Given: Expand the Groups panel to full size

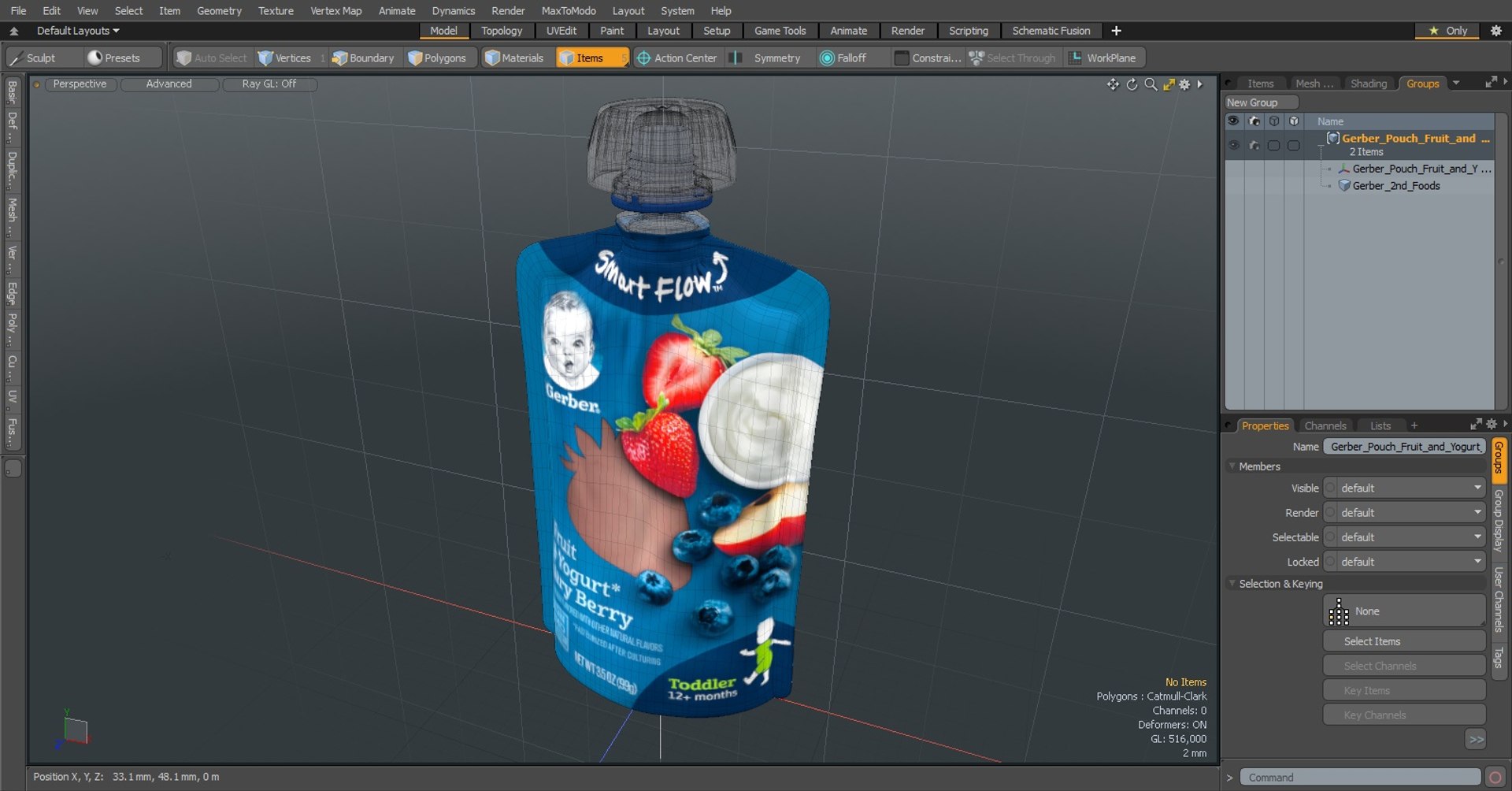Looking at the screenshot, I should pyautogui.click(x=1491, y=83).
